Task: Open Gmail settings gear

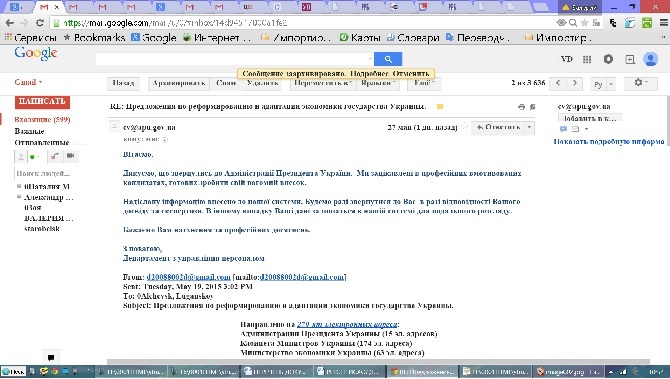Action: click(x=640, y=83)
